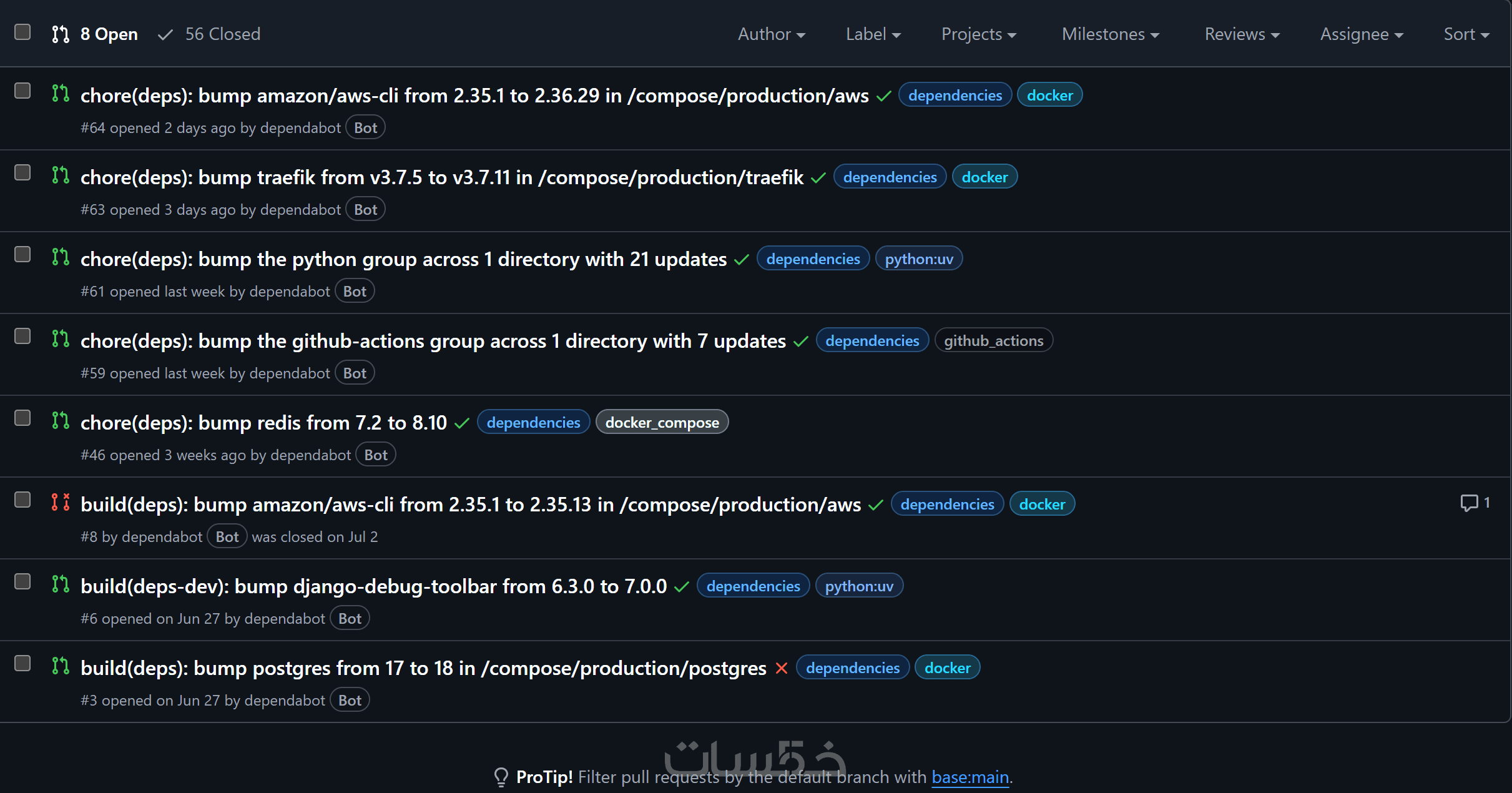
Task: Click the red failed status X on postgres PR
Action: [x=781, y=669]
